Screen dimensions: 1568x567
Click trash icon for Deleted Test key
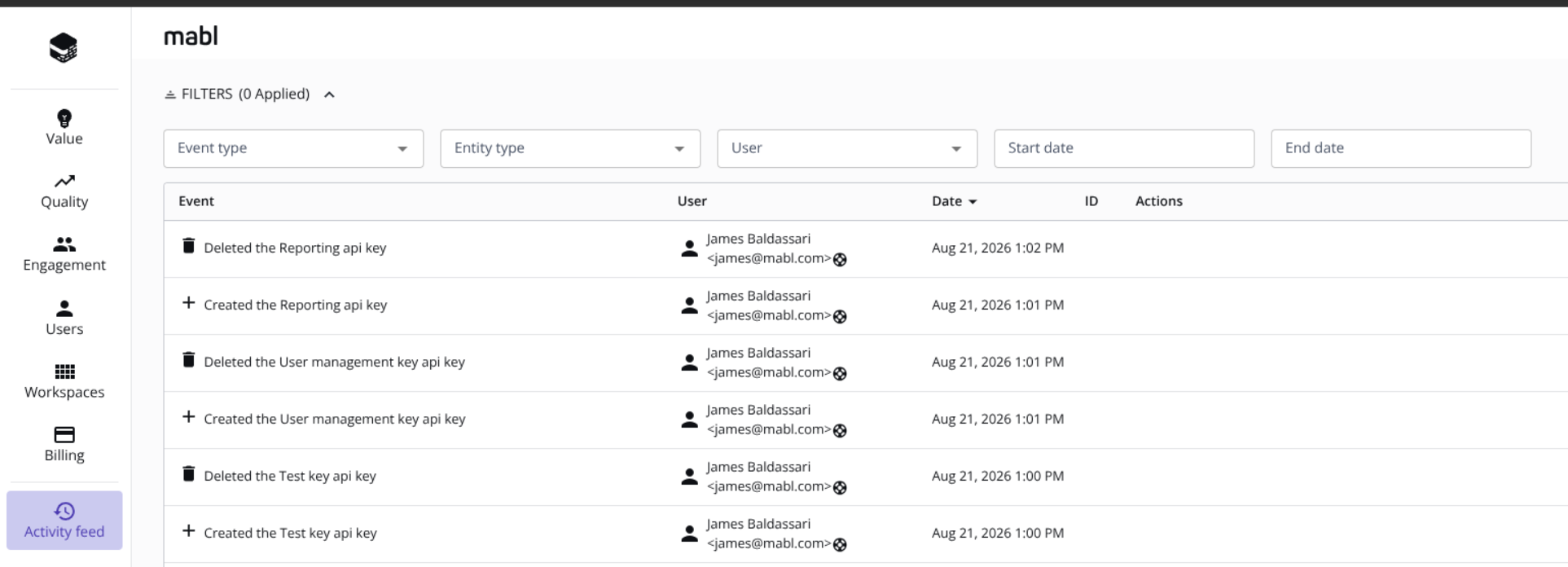pyautogui.click(x=188, y=473)
